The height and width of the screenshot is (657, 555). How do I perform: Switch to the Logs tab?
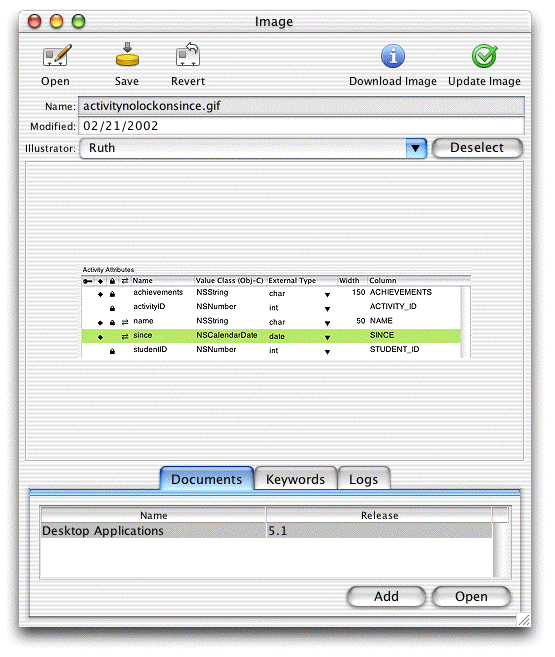pos(364,479)
